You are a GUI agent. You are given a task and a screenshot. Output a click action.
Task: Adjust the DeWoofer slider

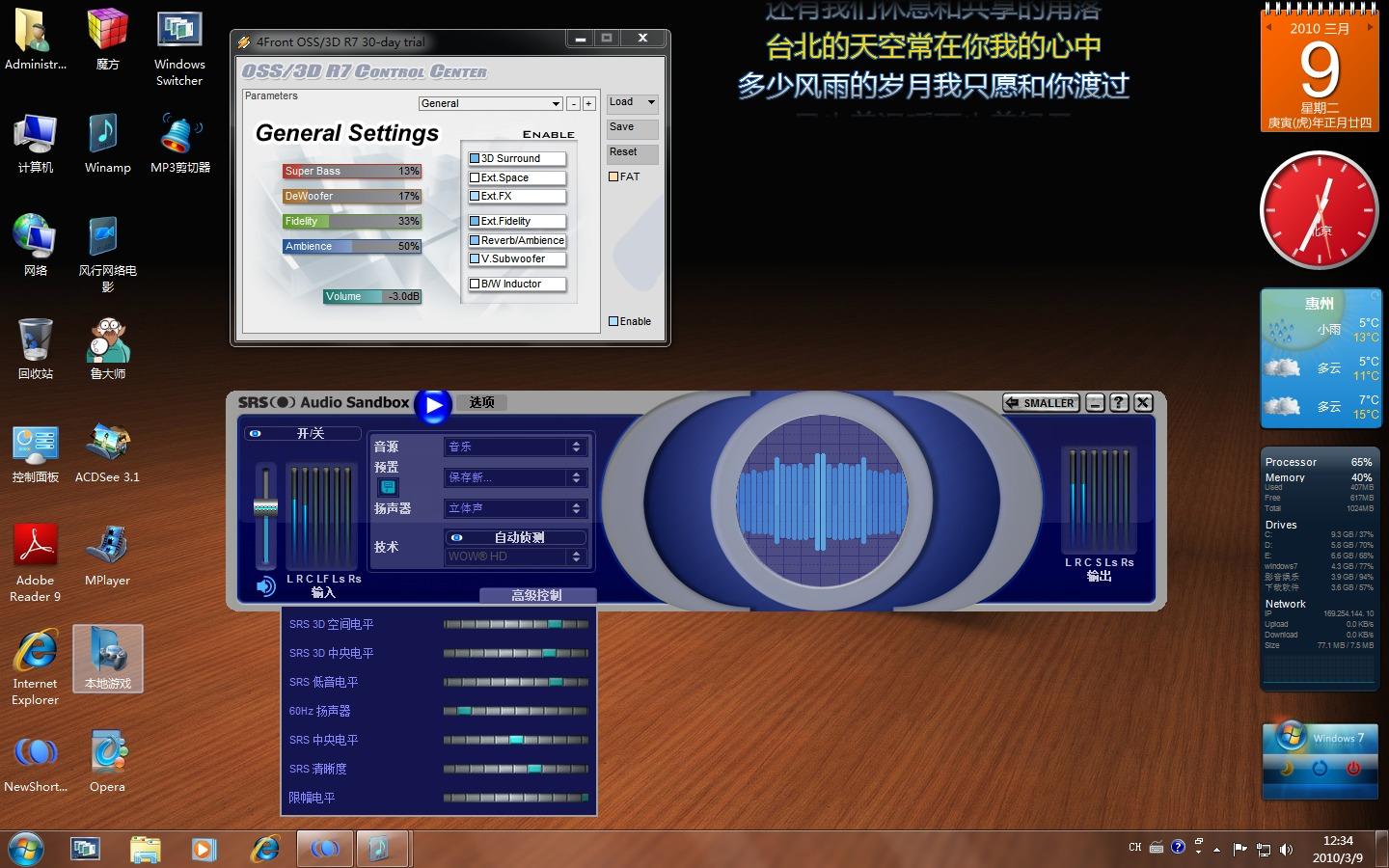352,196
